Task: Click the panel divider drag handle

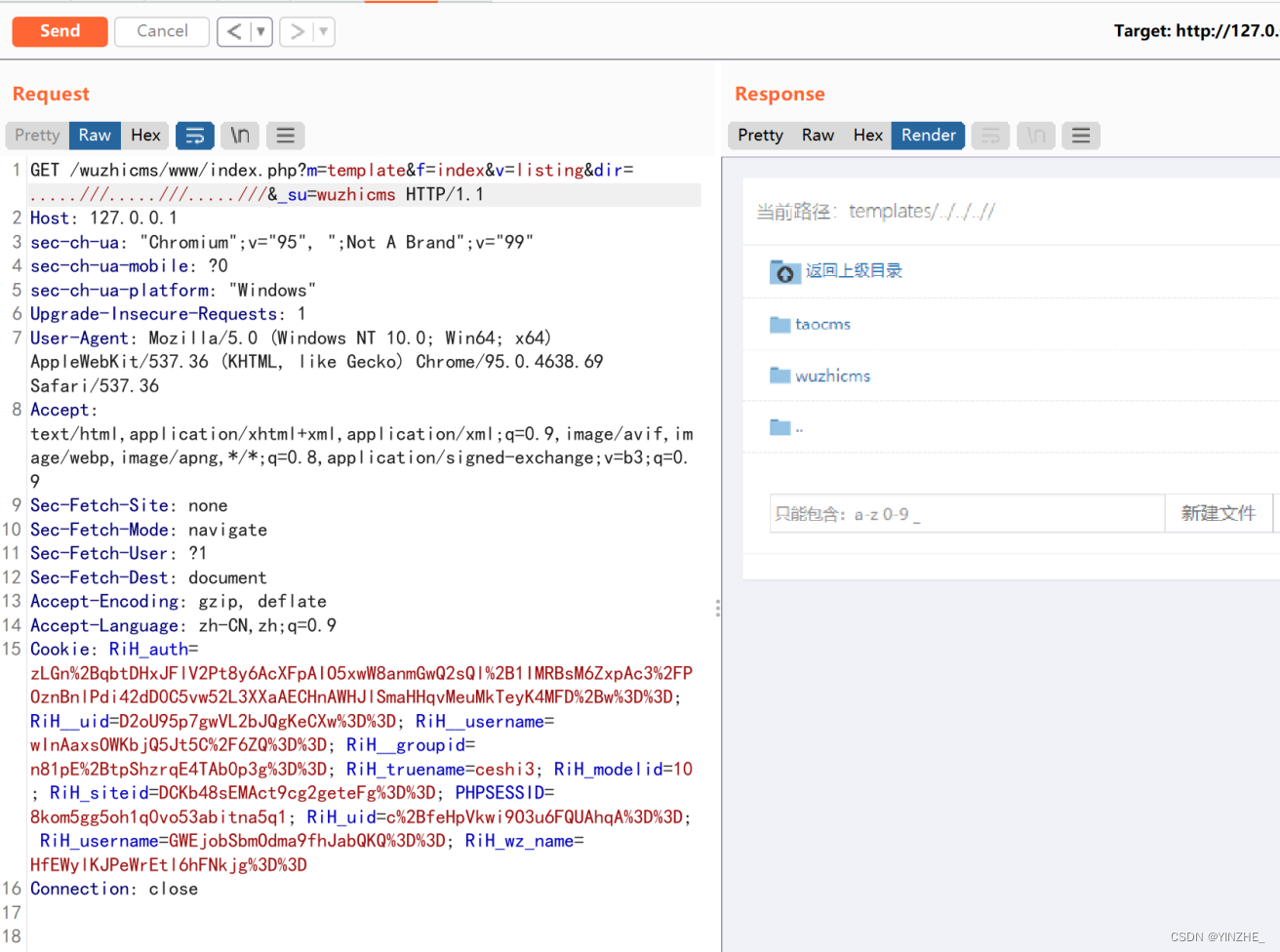Action: (x=718, y=609)
